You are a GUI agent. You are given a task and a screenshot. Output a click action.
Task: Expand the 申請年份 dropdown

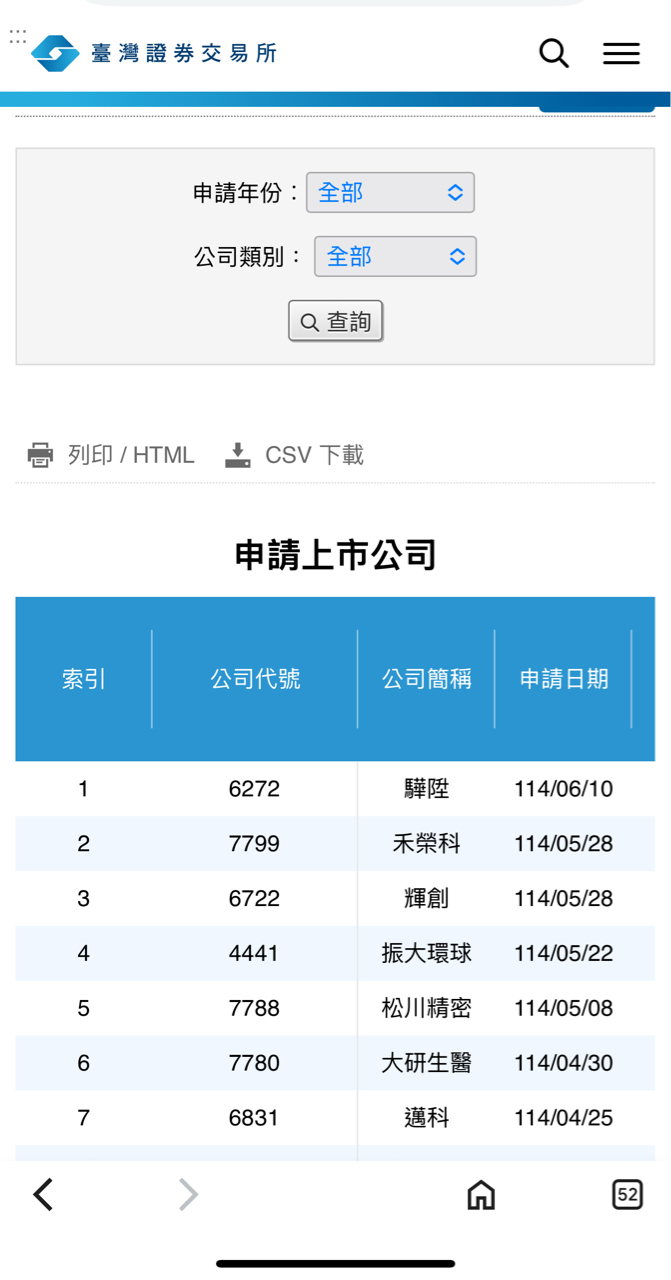[x=390, y=193]
